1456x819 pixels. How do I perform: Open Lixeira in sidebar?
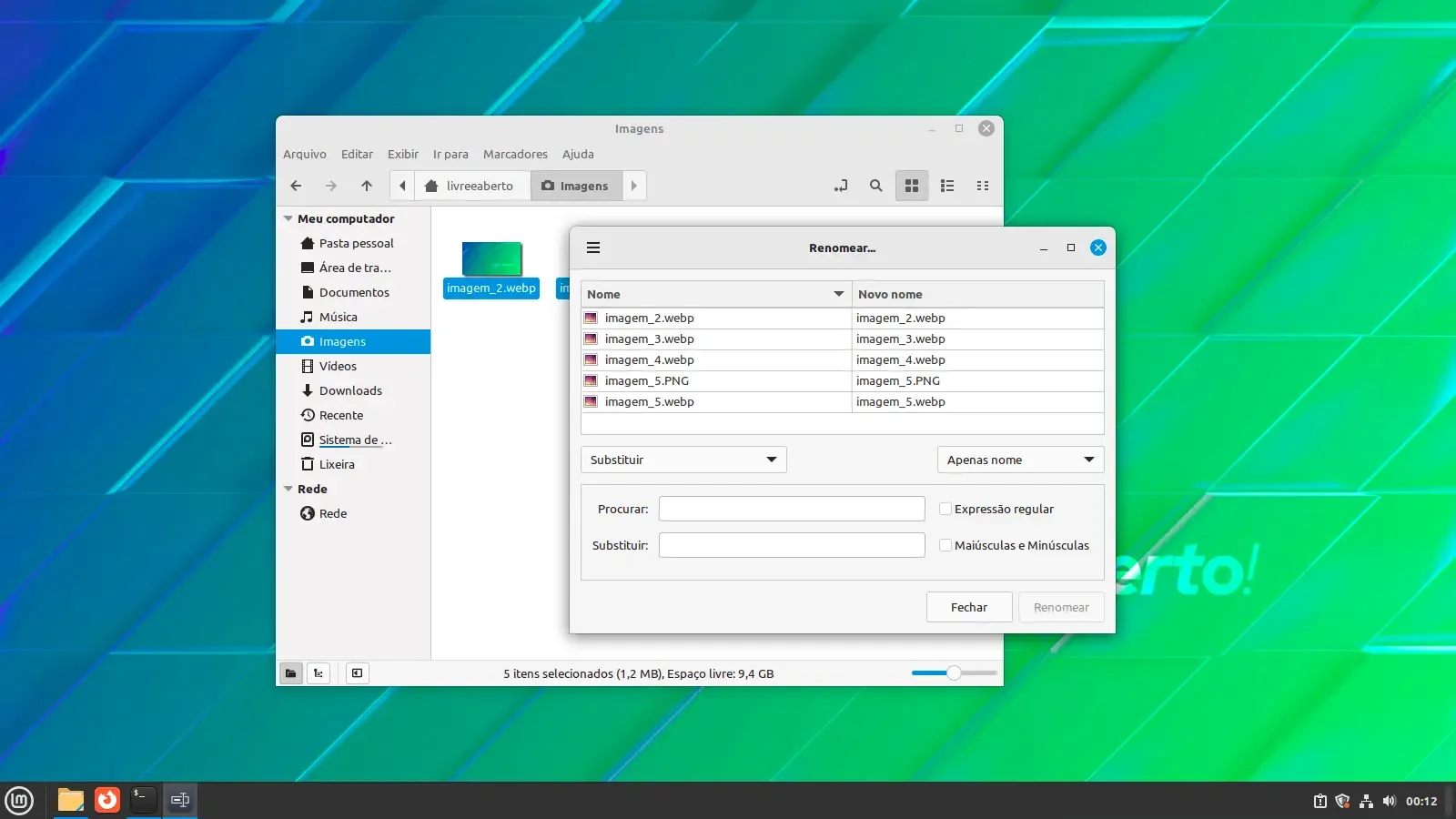353,464
